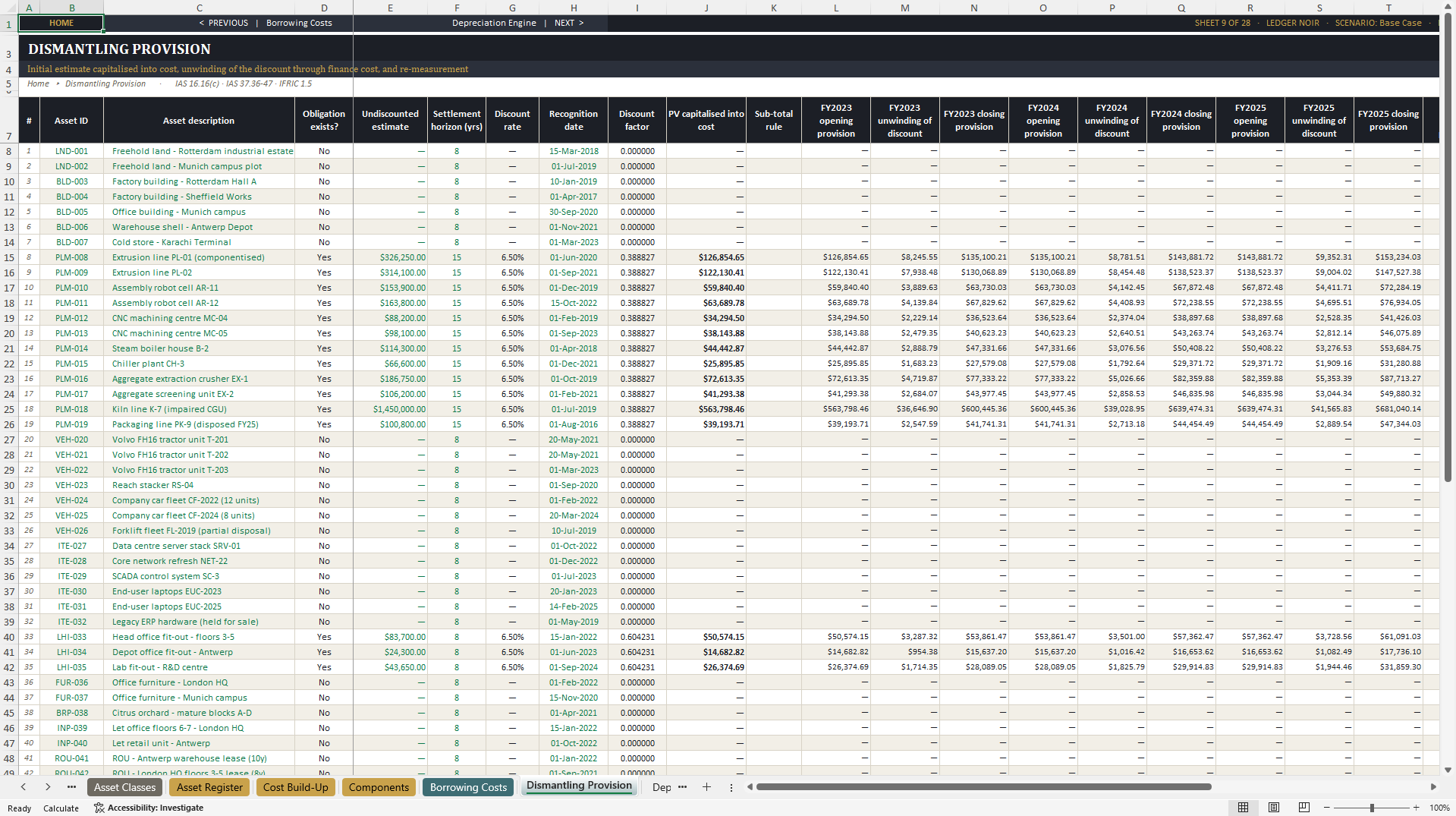Select FY2025 closing provision header
This screenshot has width=1456, height=816.
(1388, 121)
